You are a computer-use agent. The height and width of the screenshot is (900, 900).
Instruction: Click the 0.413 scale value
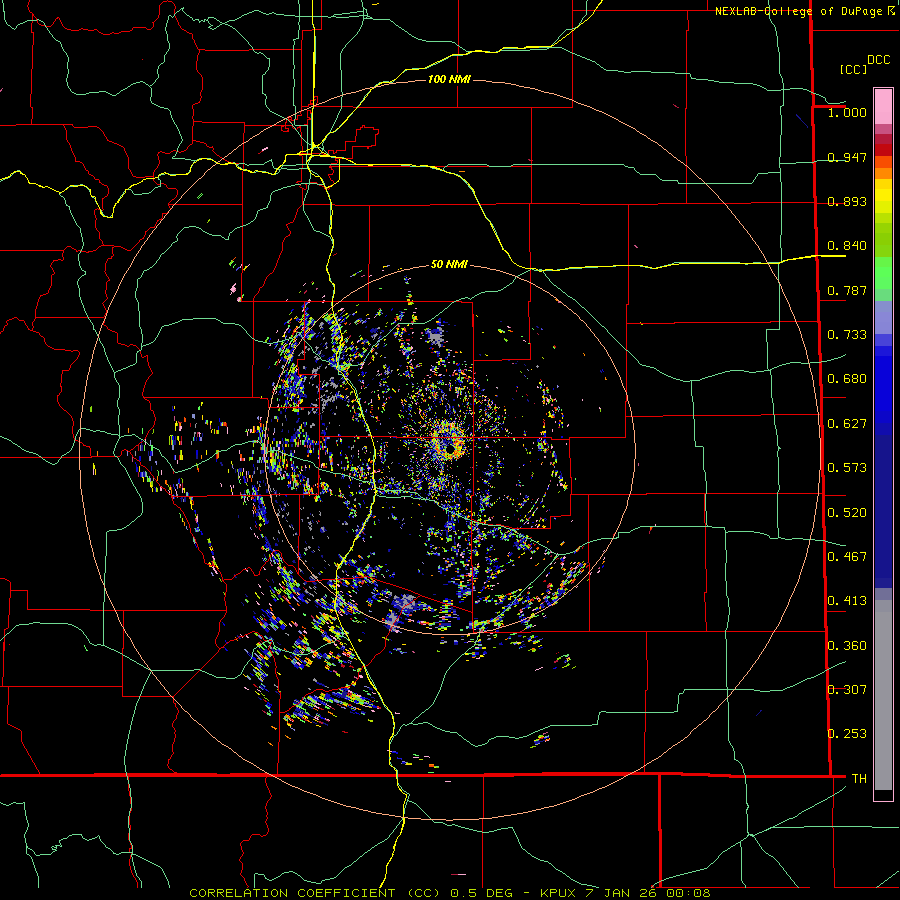[x=847, y=601]
